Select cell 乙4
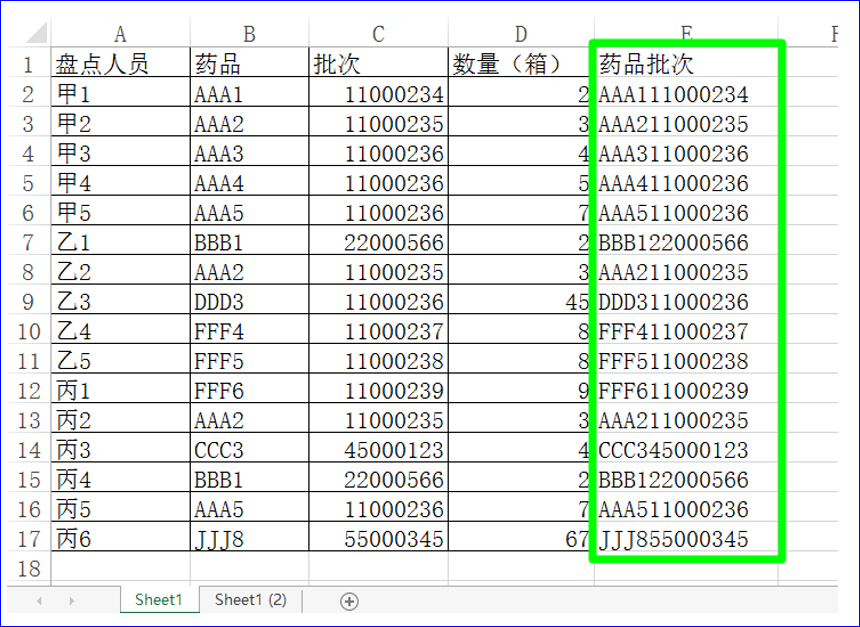The width and height of the screenshot is (860, 627). 121,331
